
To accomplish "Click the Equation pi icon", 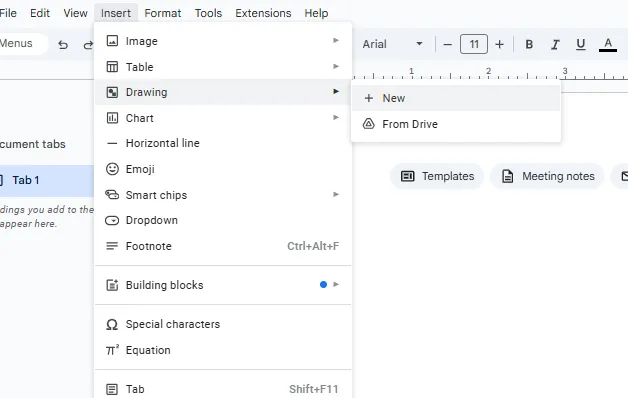I will click(x=112, y=350).
